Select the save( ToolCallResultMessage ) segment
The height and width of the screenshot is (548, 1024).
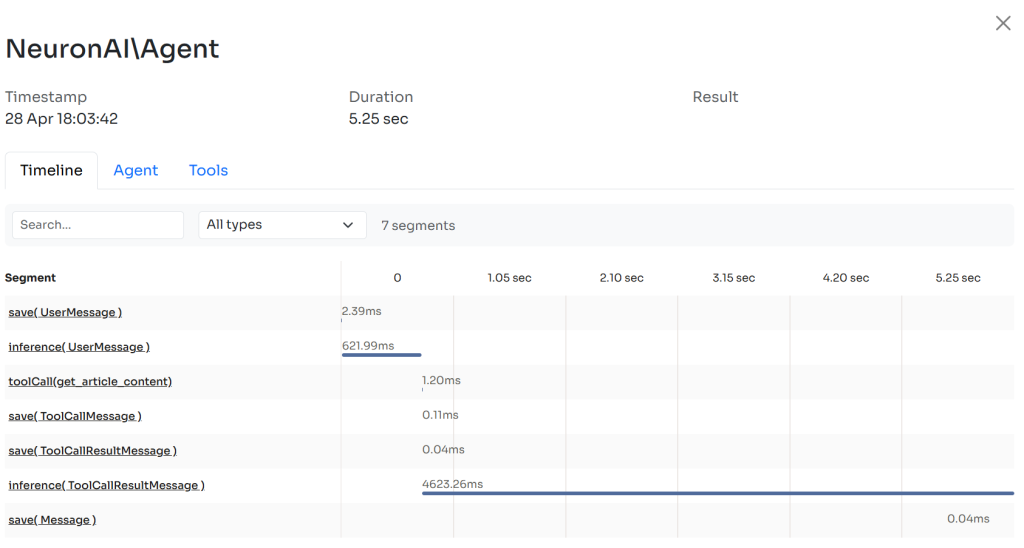pyautogui.click(x=92, y=451)
